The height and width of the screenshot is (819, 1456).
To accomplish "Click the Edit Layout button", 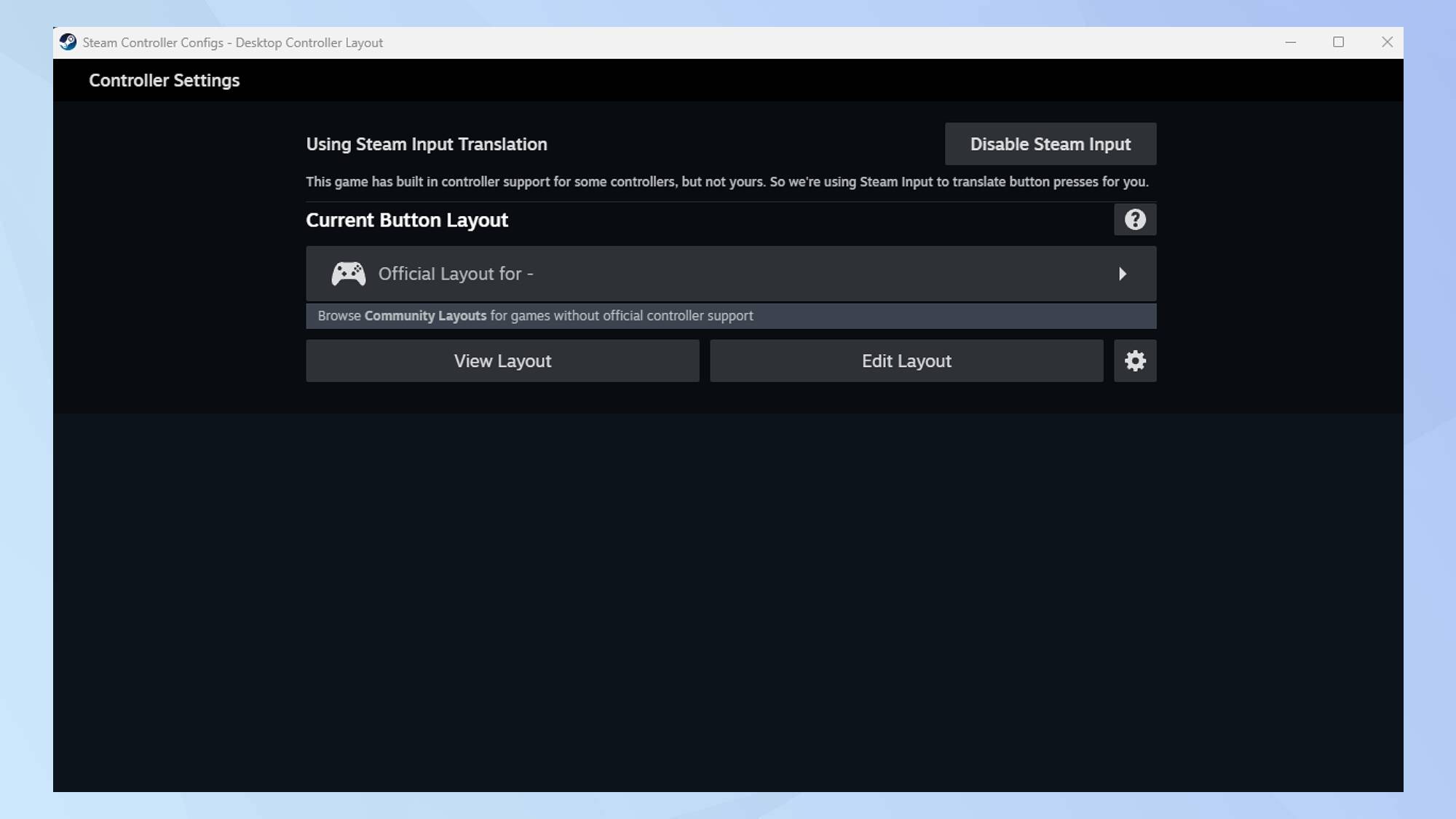I will (x=906, y=361).
